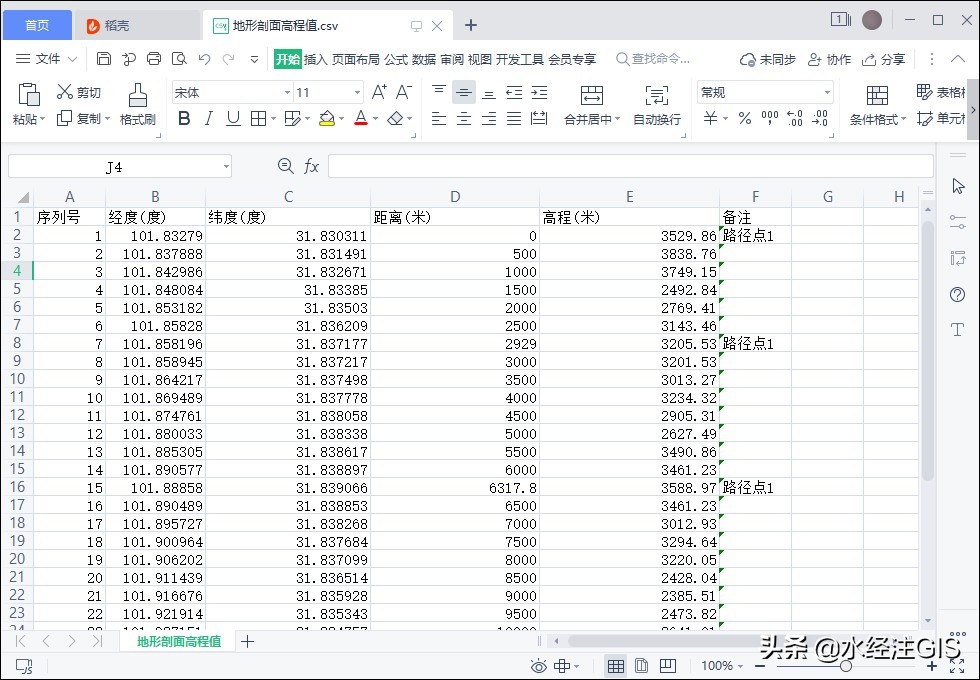Click the save icon in quick toolbar
Screen dimensions: 980x680
pos(104,59)
